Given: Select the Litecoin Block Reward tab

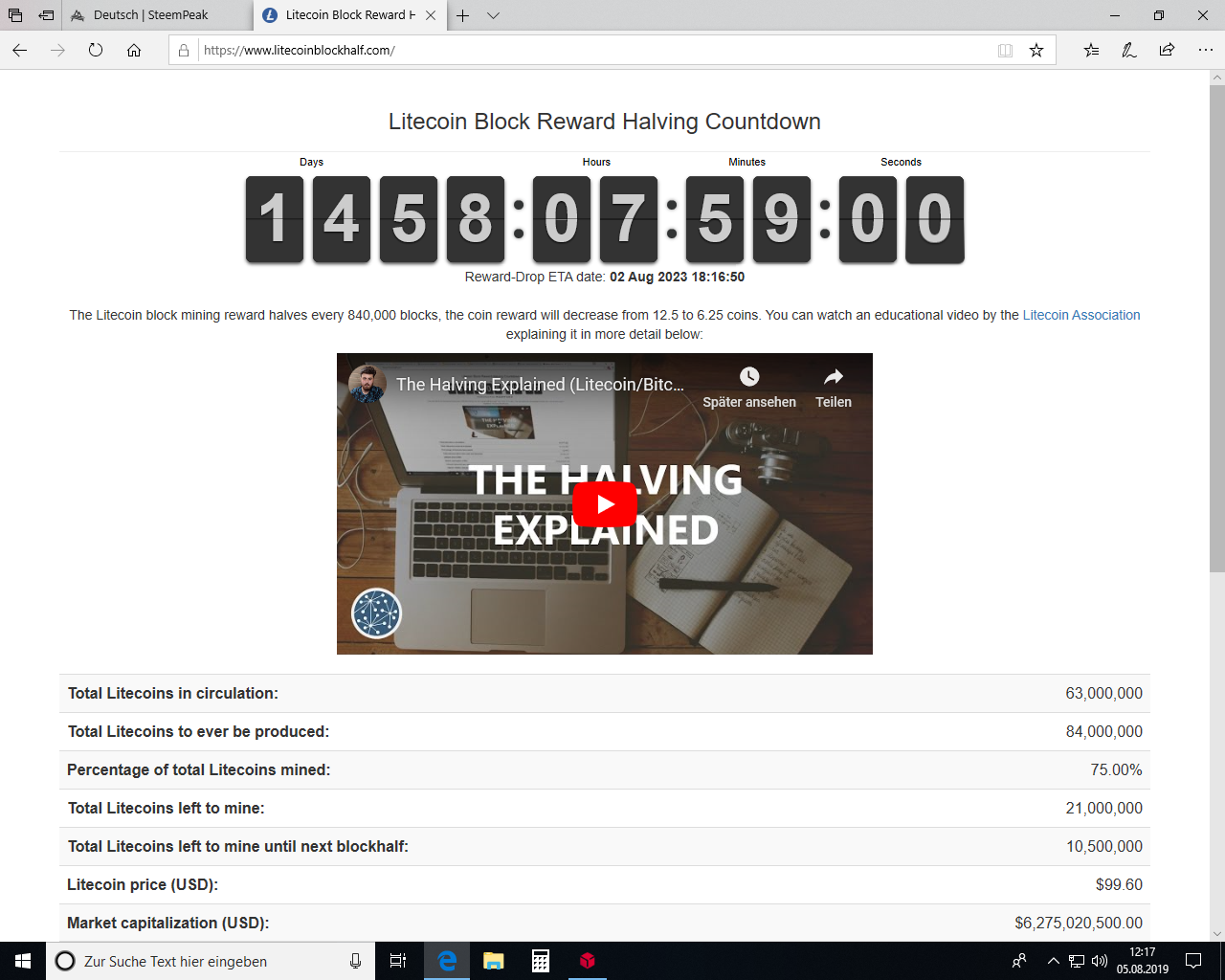Looking at the screenshot, I should pos(349,15).
